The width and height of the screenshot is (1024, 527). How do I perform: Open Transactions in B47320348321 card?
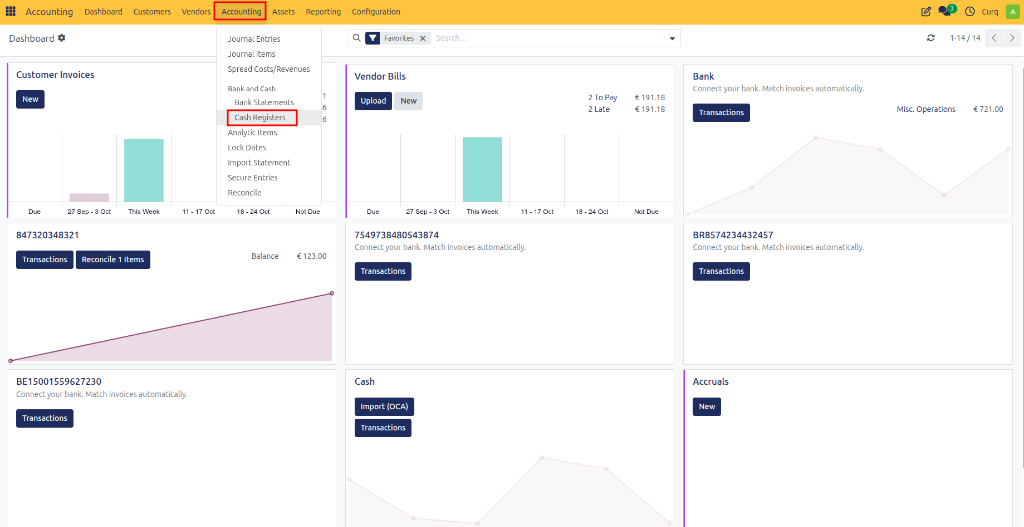point(44,260)
